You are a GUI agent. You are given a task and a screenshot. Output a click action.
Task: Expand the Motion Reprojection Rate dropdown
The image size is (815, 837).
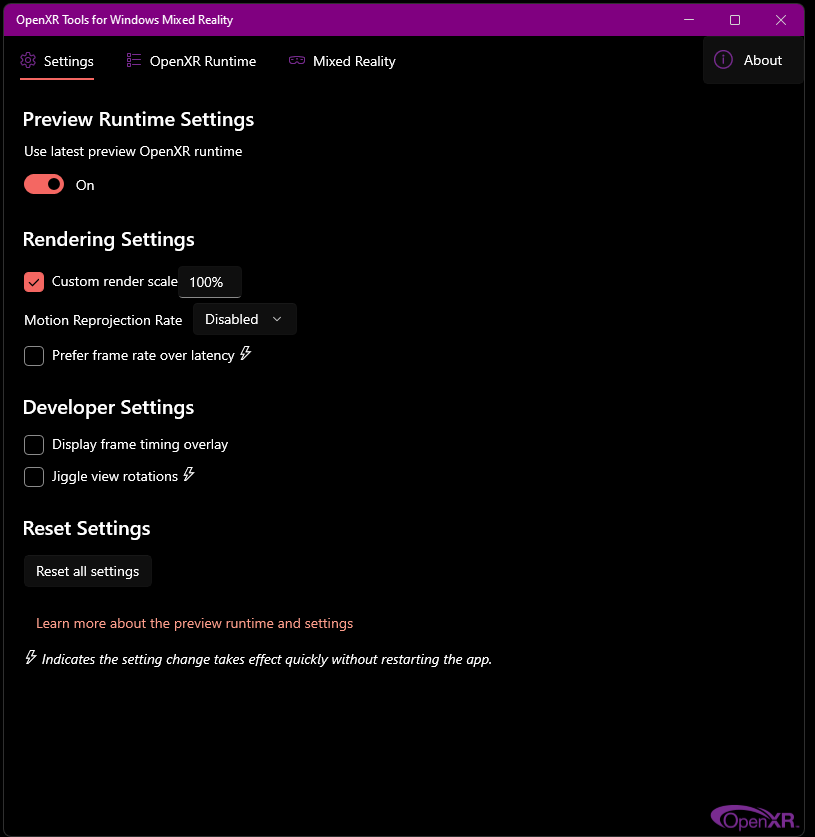pos(244,319)
